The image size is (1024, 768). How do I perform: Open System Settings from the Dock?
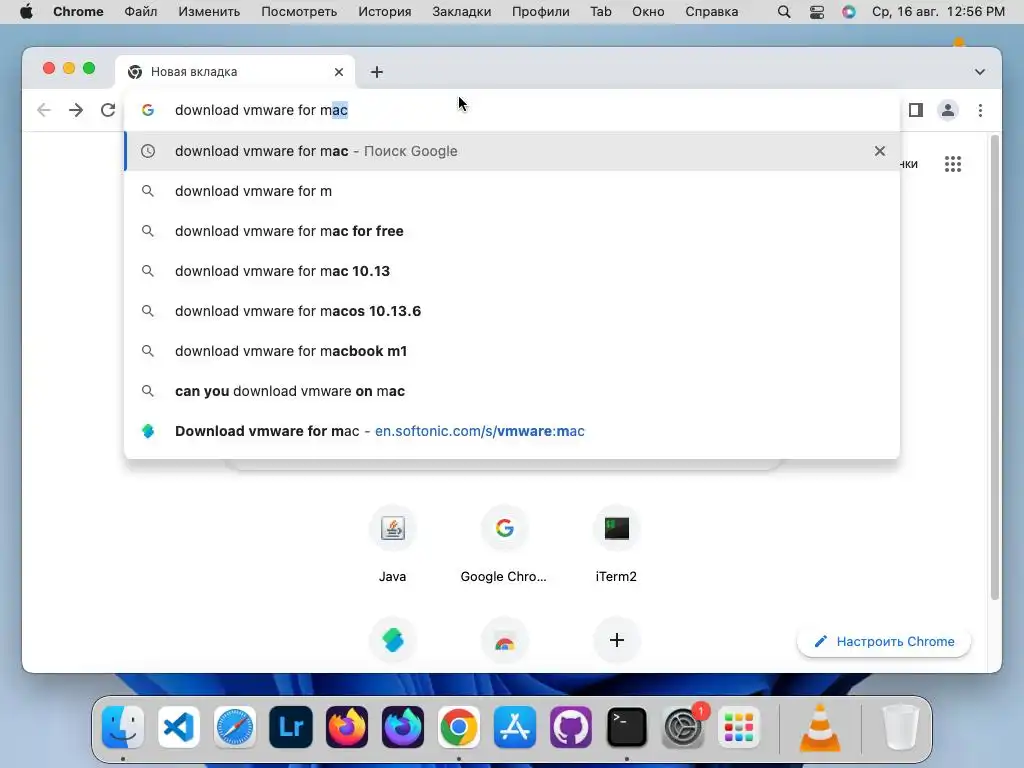pyautogui.click(x=683, y=727)
